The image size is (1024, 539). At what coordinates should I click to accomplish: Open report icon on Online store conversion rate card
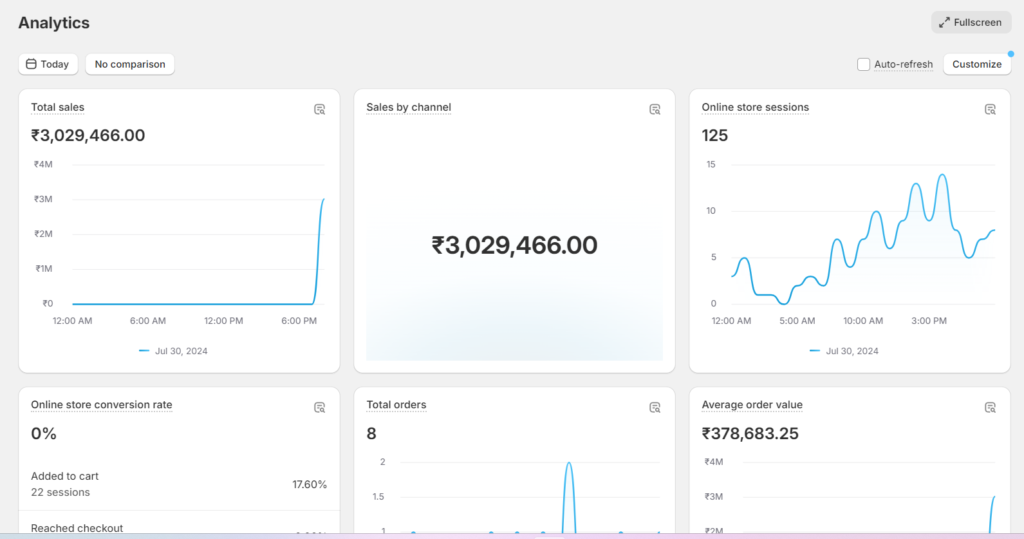pyautogui.click(x=319, y=407)
